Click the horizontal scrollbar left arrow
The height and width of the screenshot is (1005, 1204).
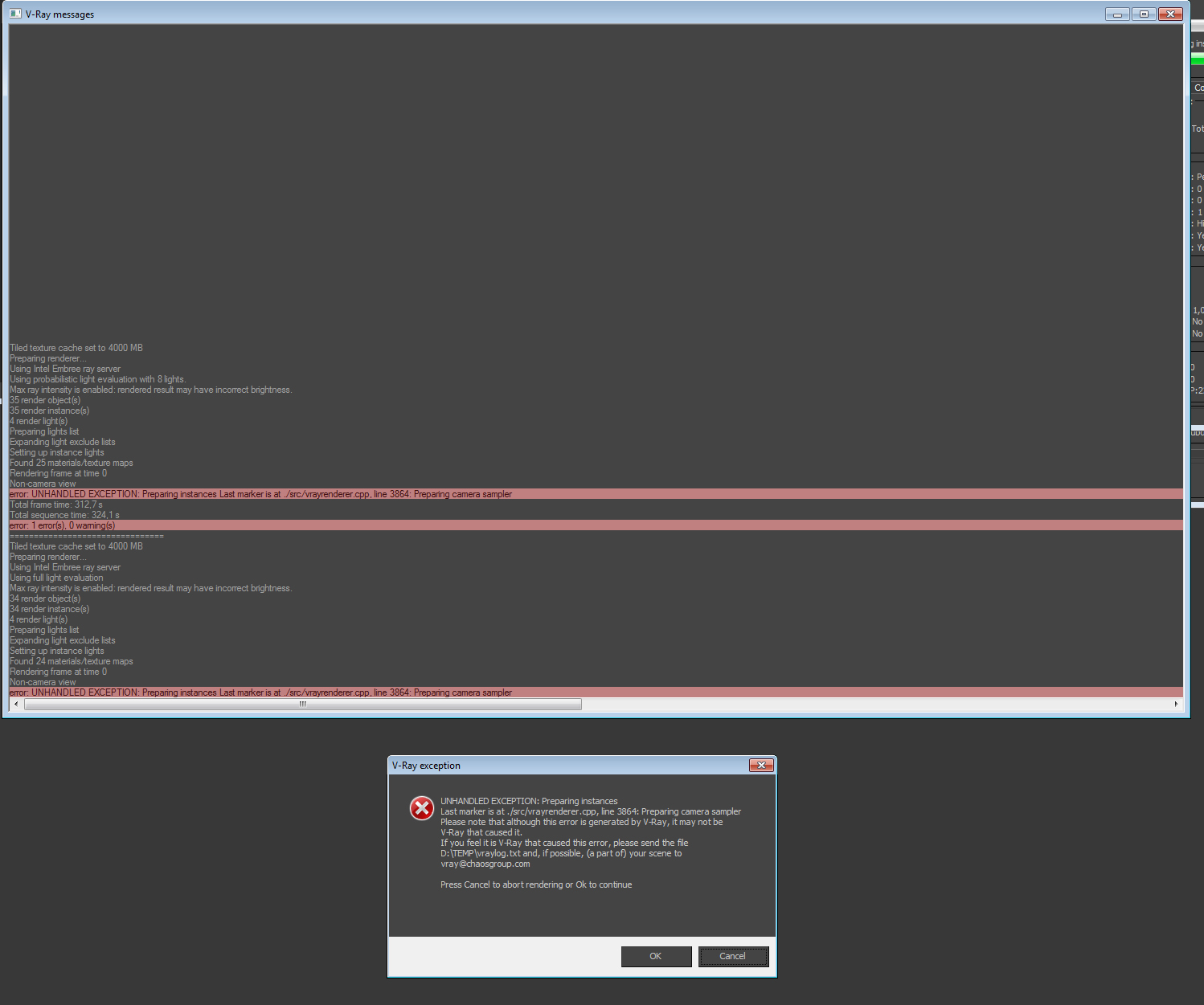[x=16, y=704]
